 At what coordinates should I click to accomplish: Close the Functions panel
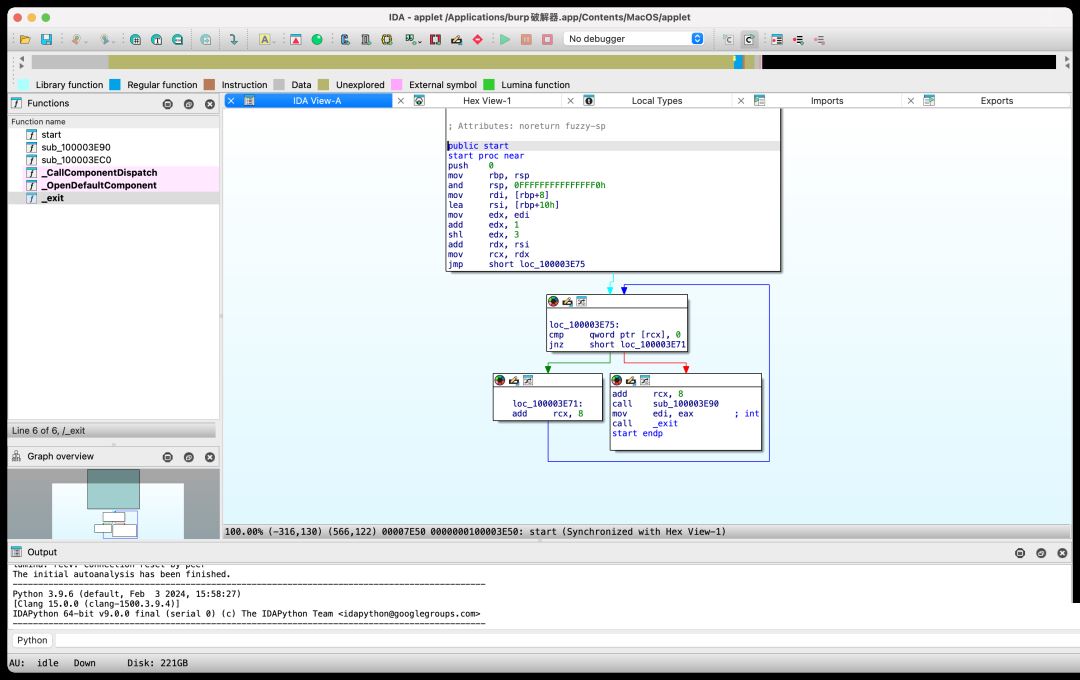tap(210, 104)
